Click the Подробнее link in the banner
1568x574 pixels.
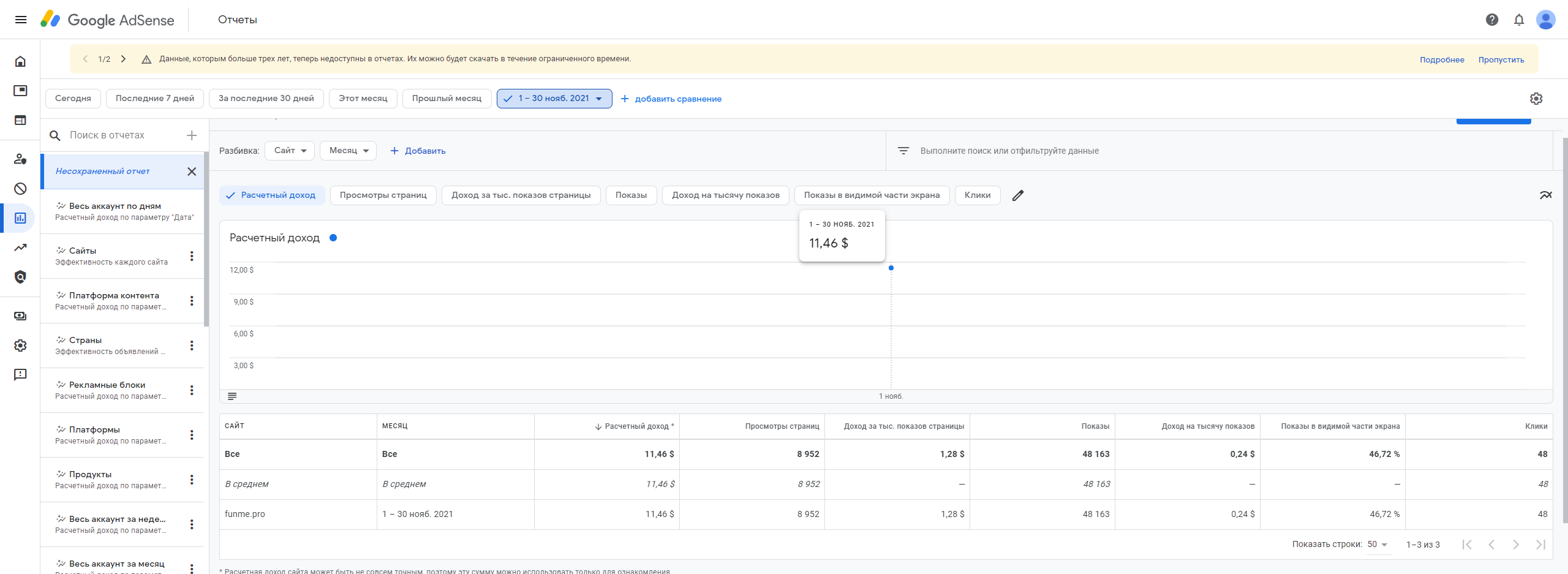[1442, 60]
